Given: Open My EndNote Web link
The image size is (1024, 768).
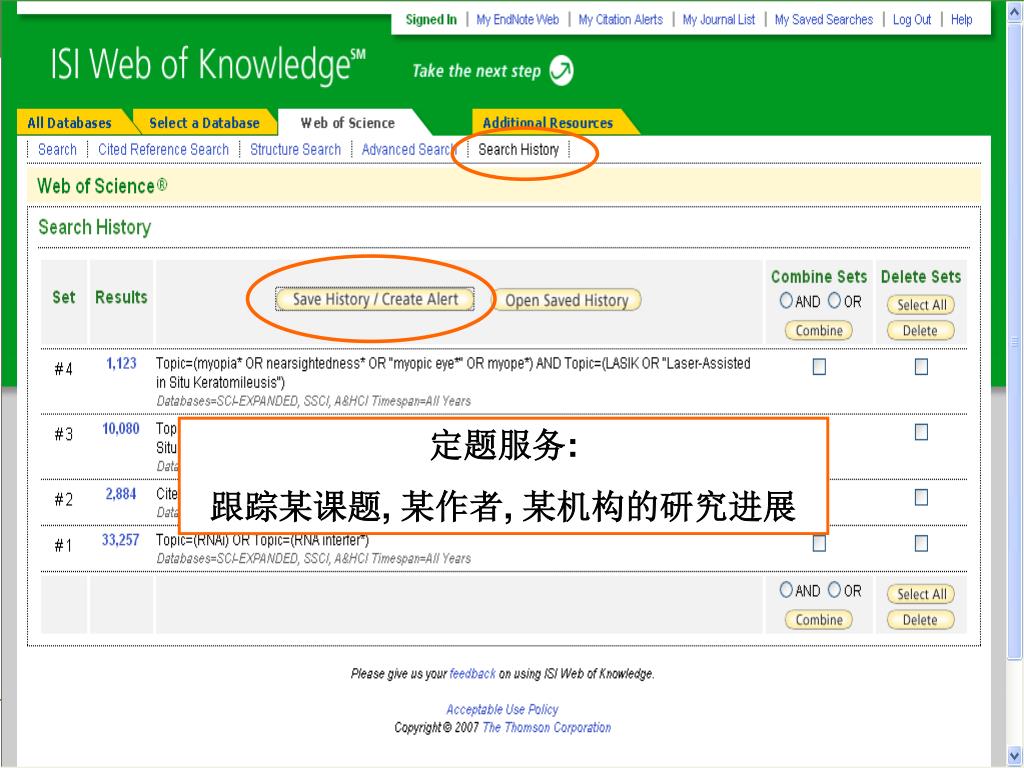Looking at the screenshot, I should (x=517, y=20).
